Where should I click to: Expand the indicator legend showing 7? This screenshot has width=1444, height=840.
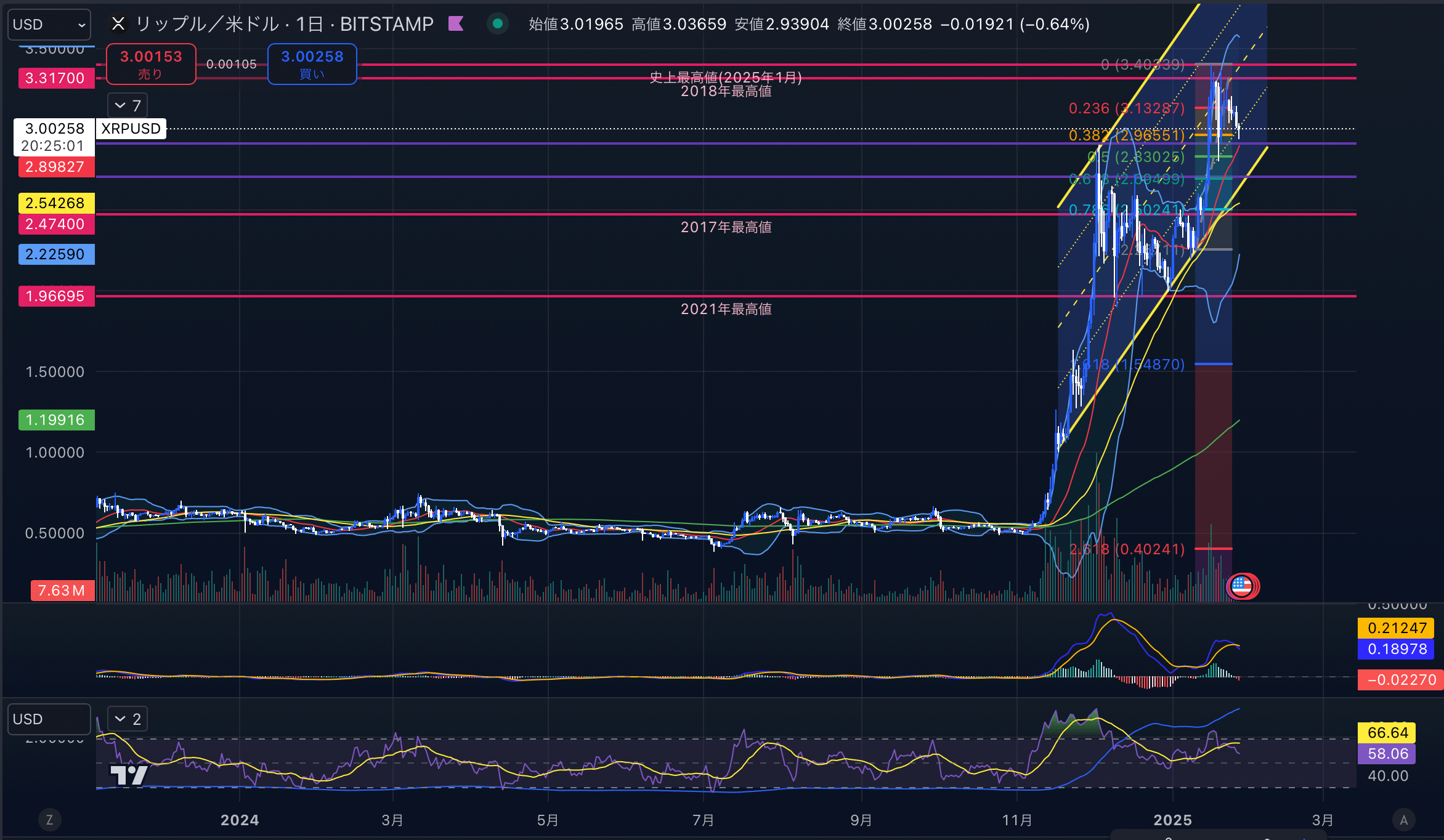tap(128, 105)
